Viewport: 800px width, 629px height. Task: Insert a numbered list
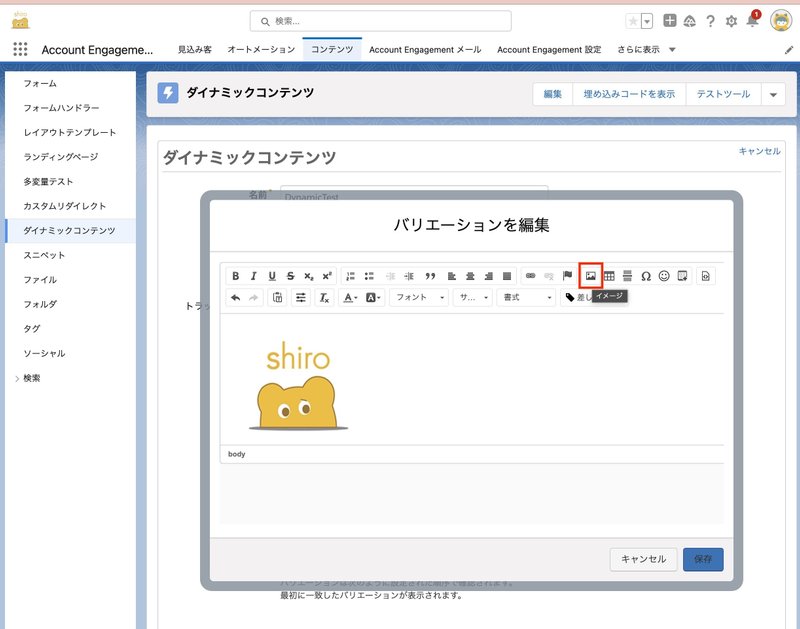[351, 276]
